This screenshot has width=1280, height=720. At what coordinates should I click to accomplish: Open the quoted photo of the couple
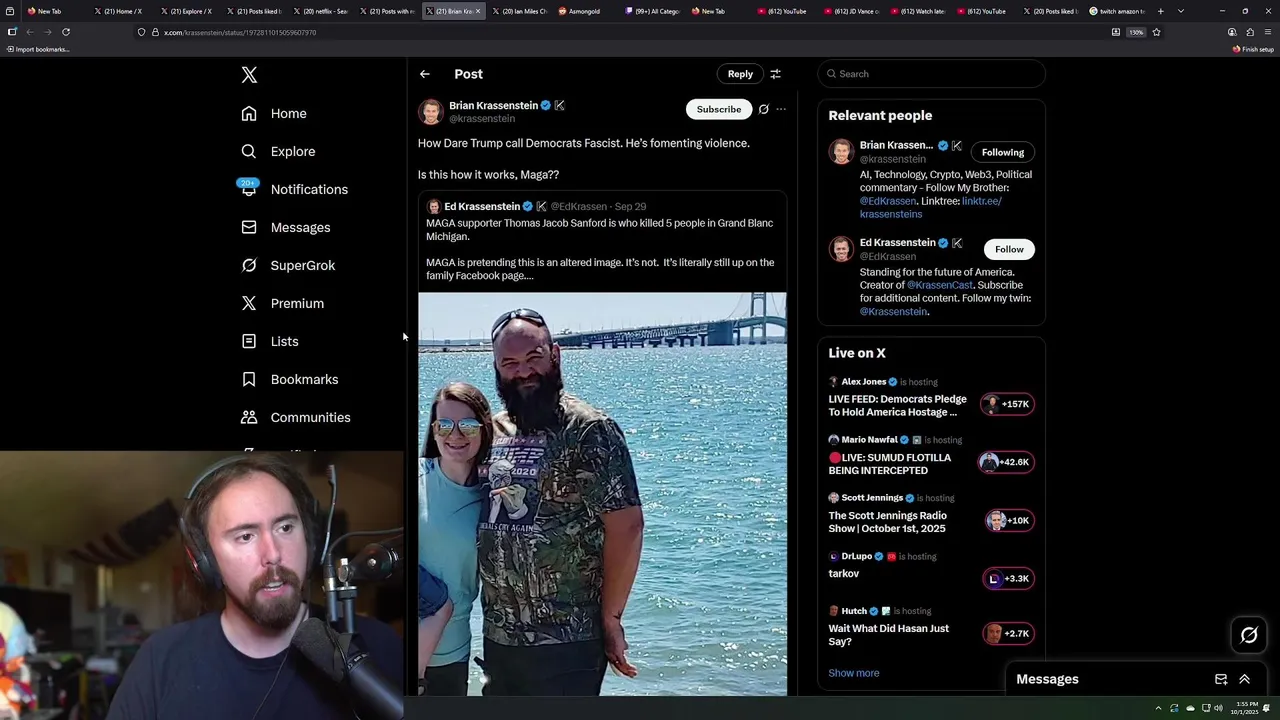click(602, 494)
